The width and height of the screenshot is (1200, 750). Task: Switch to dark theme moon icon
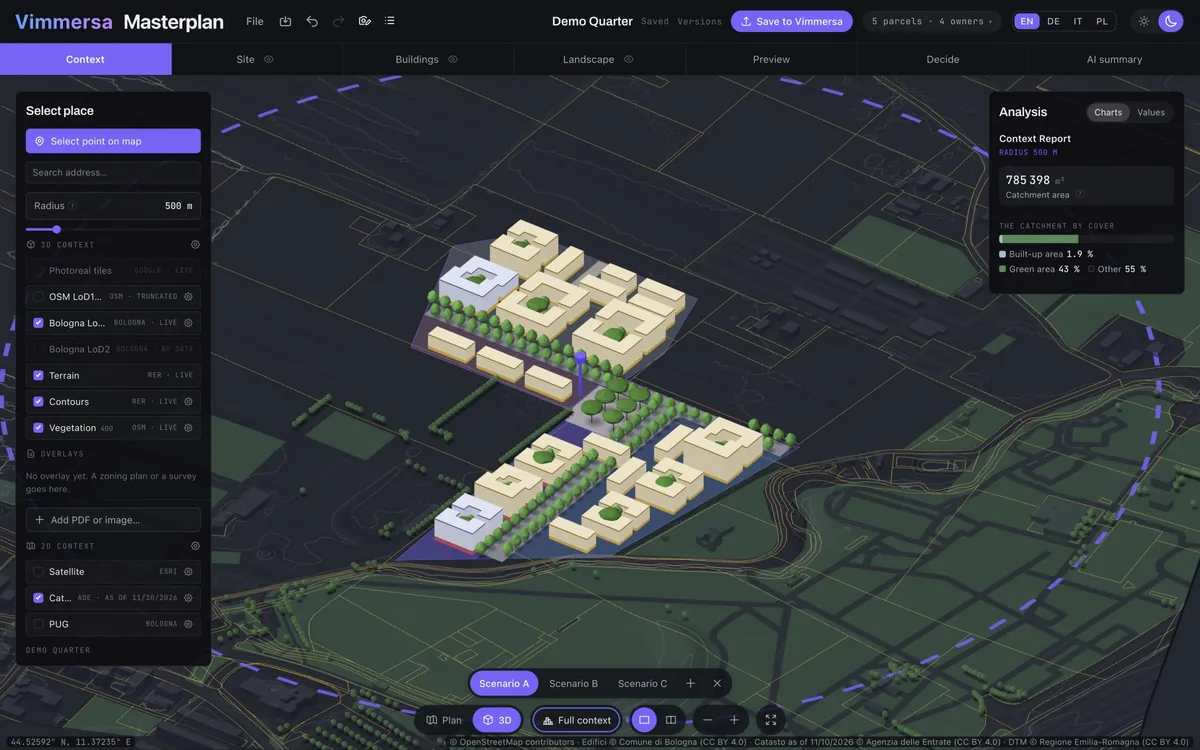1170,21
